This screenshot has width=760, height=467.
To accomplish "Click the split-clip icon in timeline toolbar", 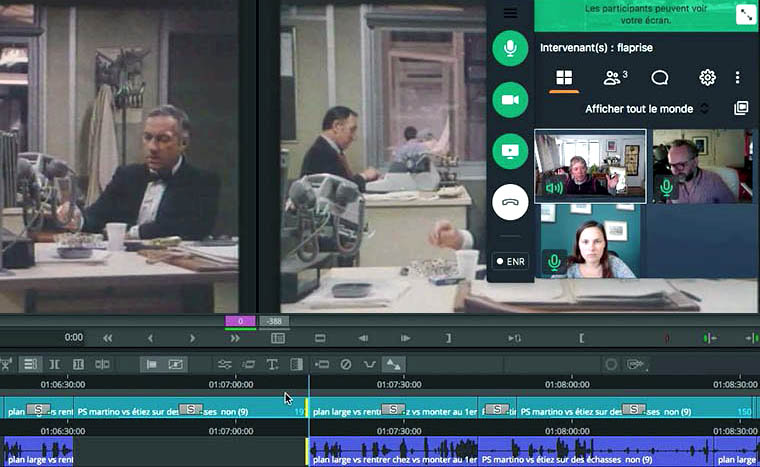I will (102, 364).
